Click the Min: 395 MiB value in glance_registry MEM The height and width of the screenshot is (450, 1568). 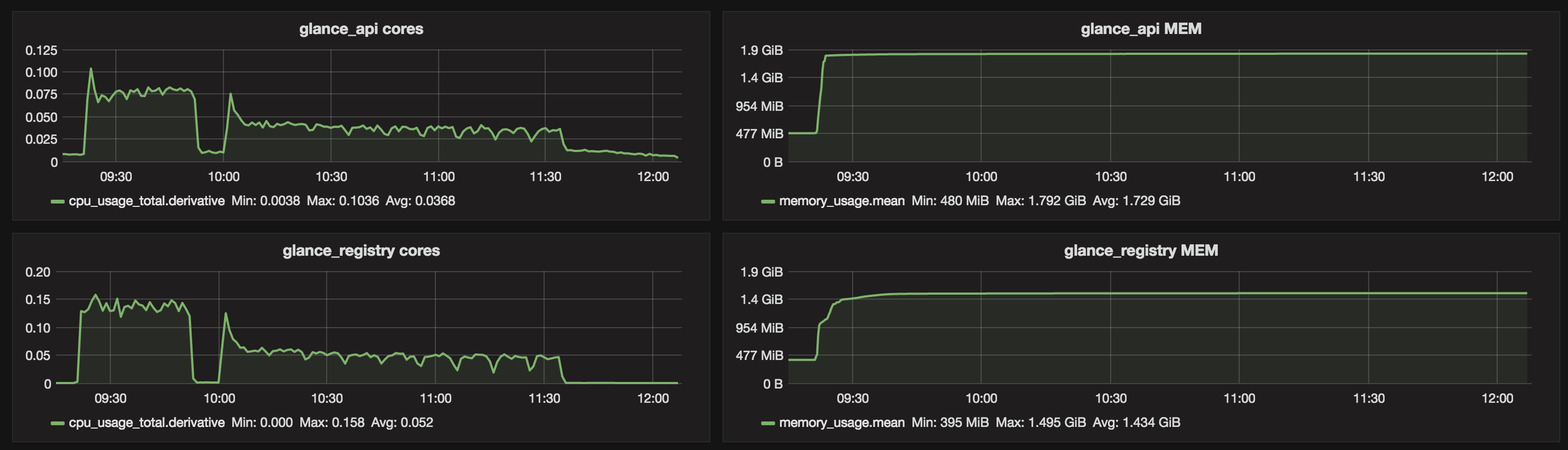pos(950,423)
